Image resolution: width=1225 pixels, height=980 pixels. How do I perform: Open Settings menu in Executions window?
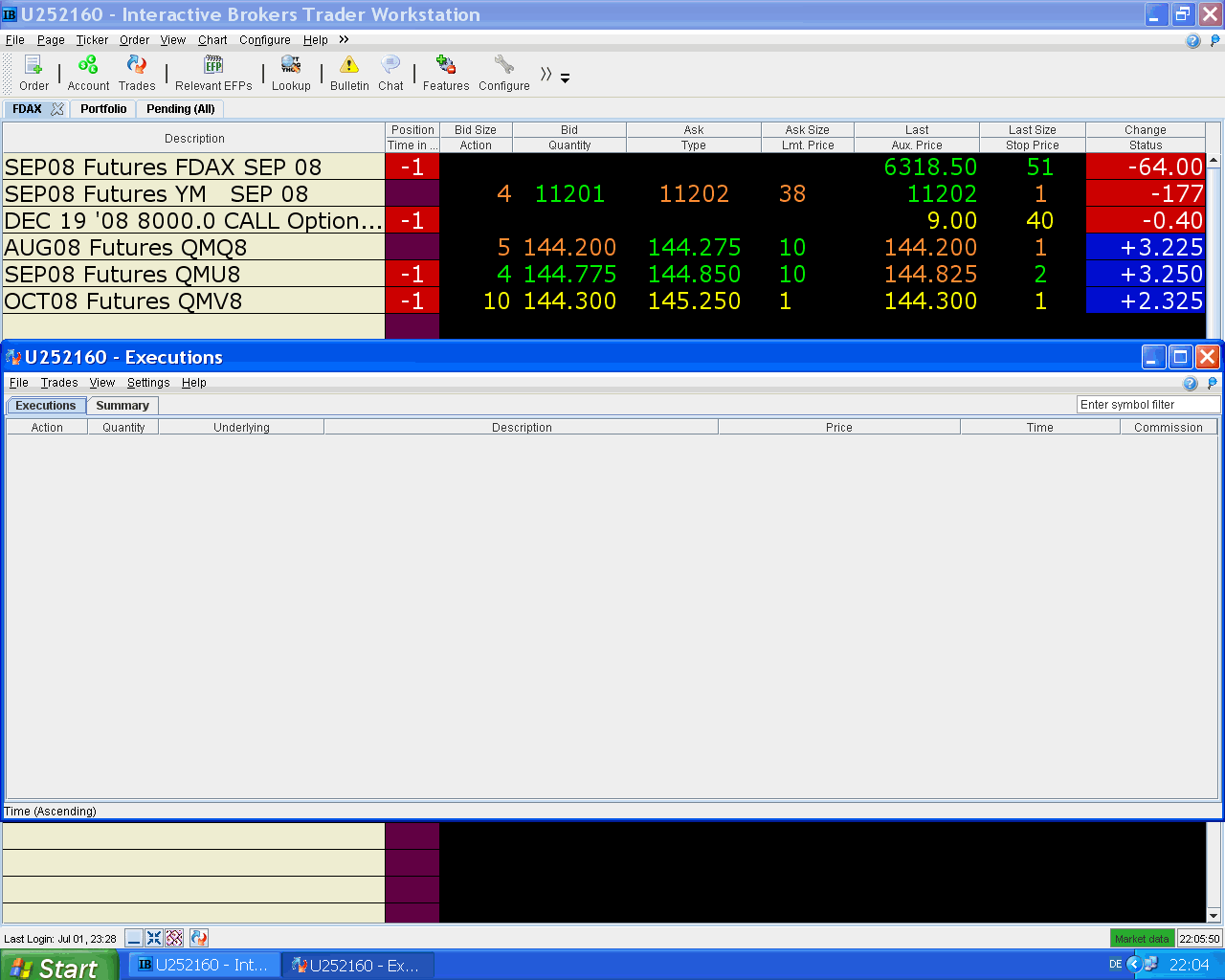tap(148, 383)
